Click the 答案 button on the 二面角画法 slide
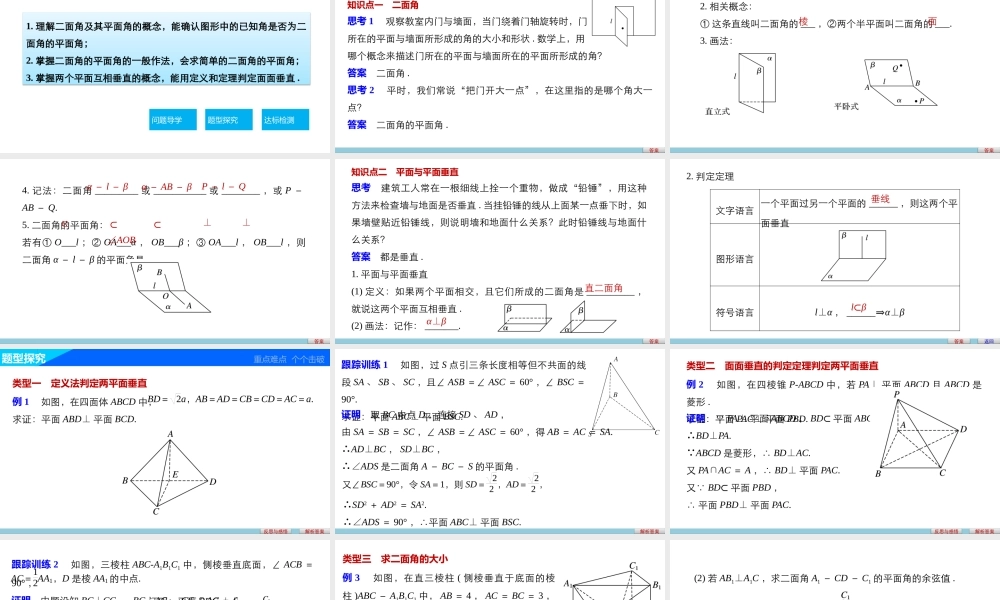Viewport: 1000px width, 600px height. click(986, 149)
